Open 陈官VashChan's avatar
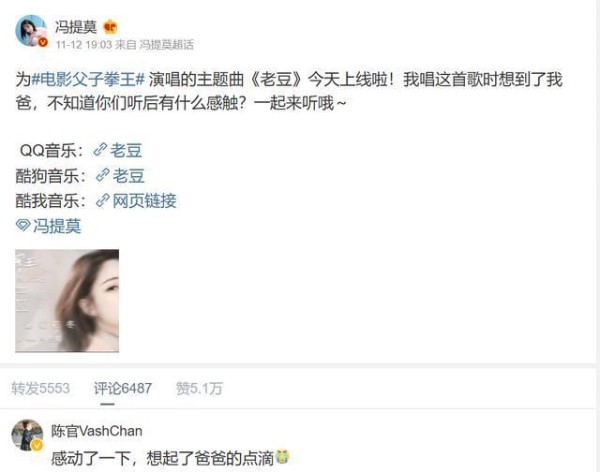This screenshot has width=600, height=472. [27, 435]
